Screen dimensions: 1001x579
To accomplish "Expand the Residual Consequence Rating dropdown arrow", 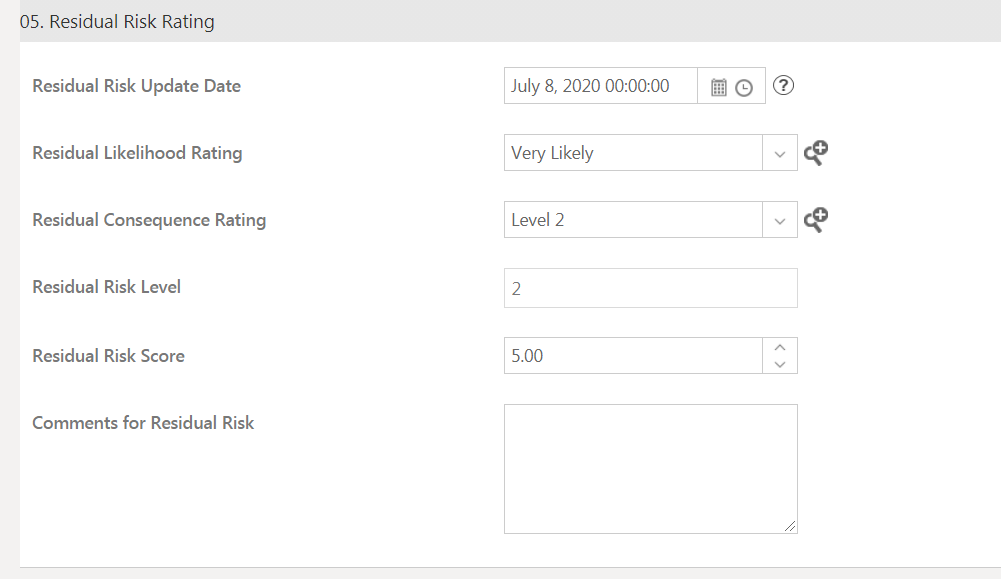I will (x=780, y=221).
